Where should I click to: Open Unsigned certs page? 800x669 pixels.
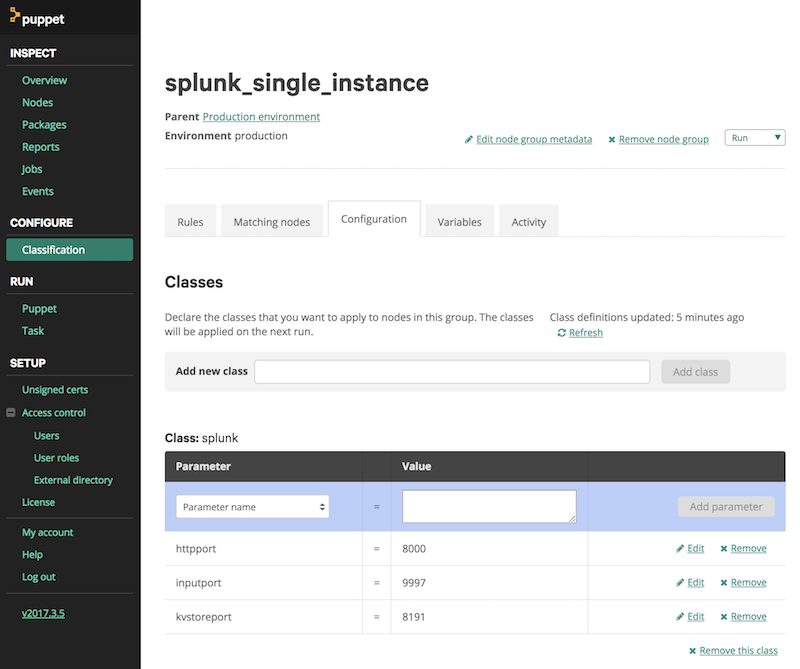pyautogui.click(x=55, y=390)
